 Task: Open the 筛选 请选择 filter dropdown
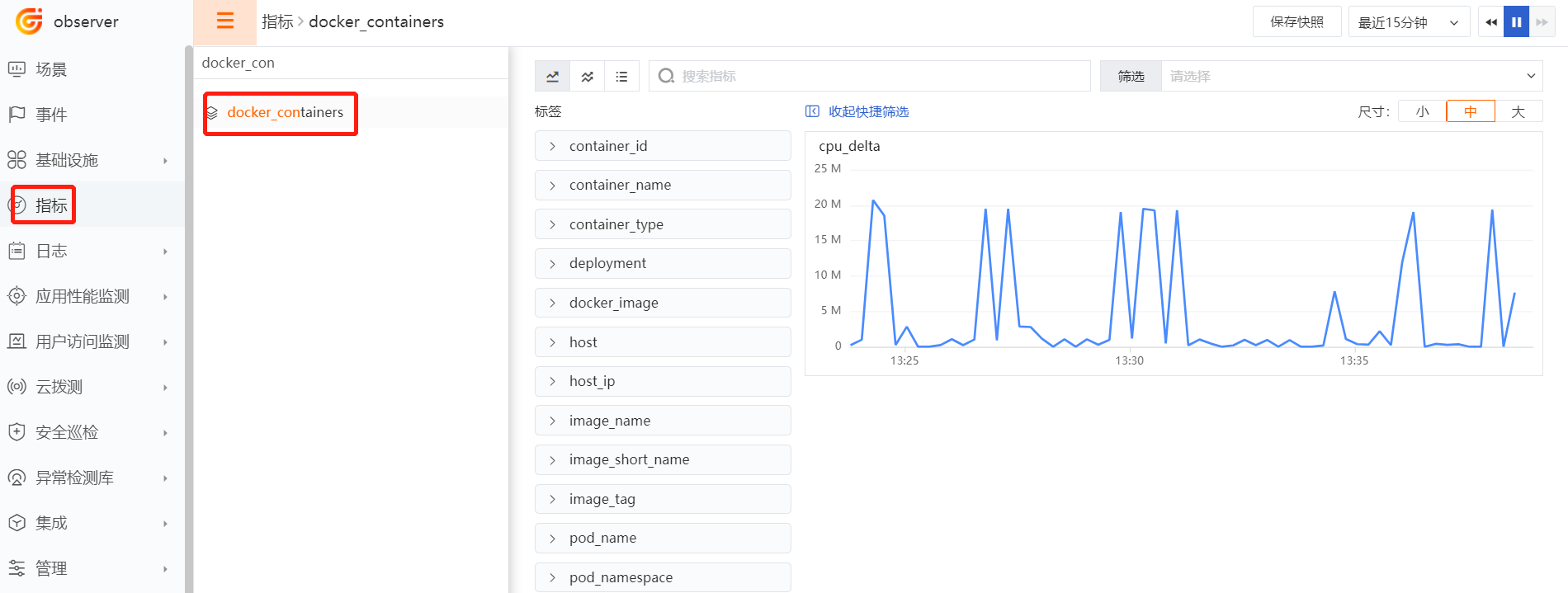pos(1351,76)
